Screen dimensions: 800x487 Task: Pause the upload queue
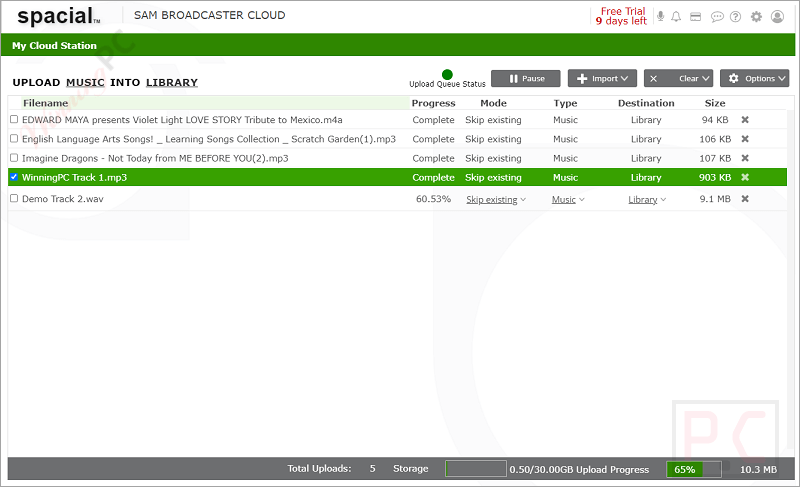pyautogui.click(x=526, y=79)
